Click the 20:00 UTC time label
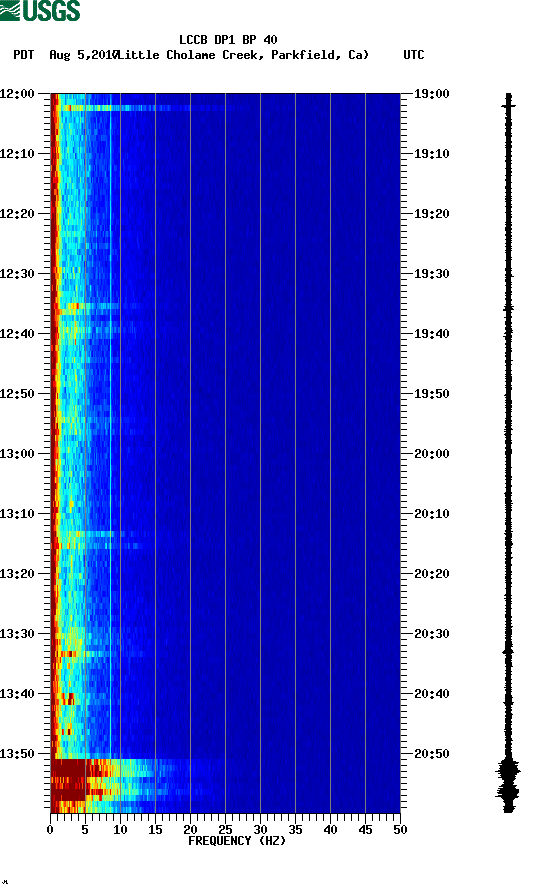Viewport: 552px width, 893px height. 431,453
